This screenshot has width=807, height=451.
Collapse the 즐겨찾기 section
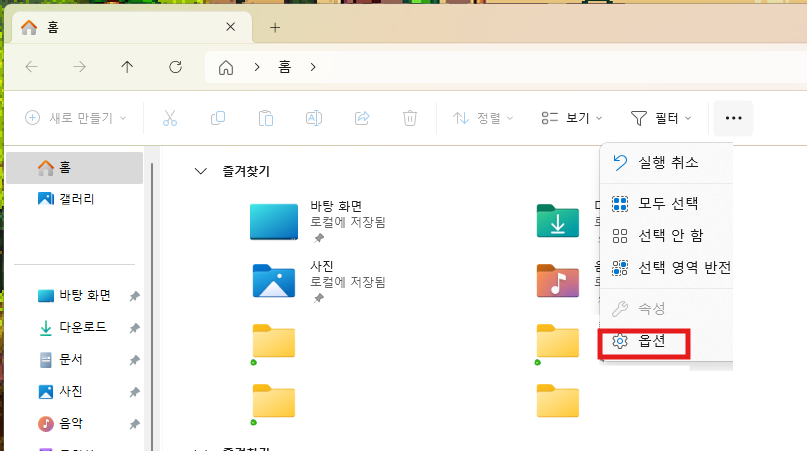coord(201,171)
